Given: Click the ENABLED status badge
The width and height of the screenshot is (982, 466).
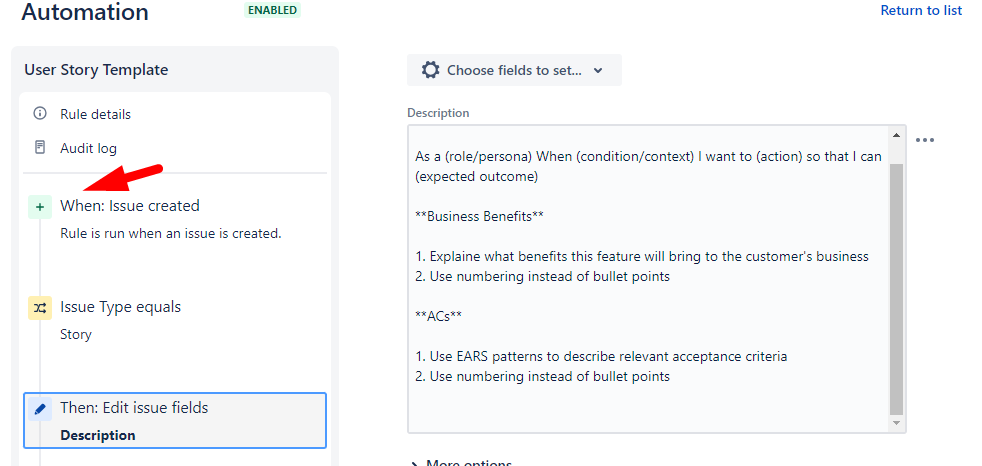Looking at the screenshot, I should pyautogui.click(x=272, y=10).
